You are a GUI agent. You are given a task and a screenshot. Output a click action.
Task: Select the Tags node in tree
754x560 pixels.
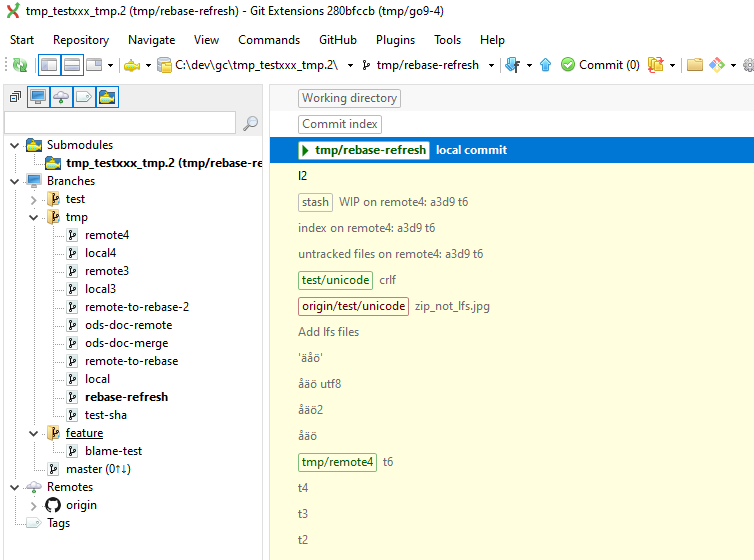[x=58, y=523]
